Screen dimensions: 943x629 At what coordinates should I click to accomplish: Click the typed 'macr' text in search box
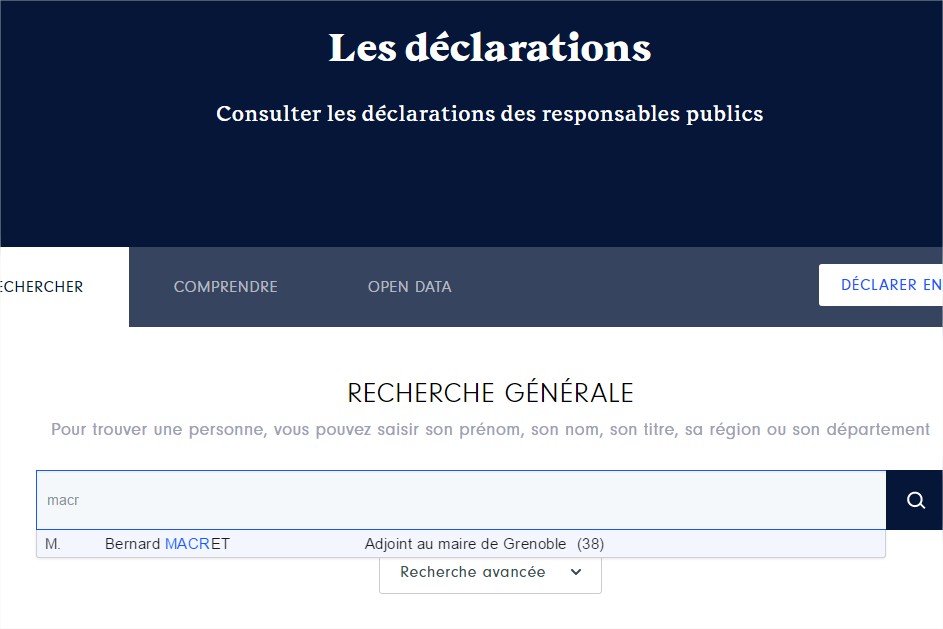[63, 500]
